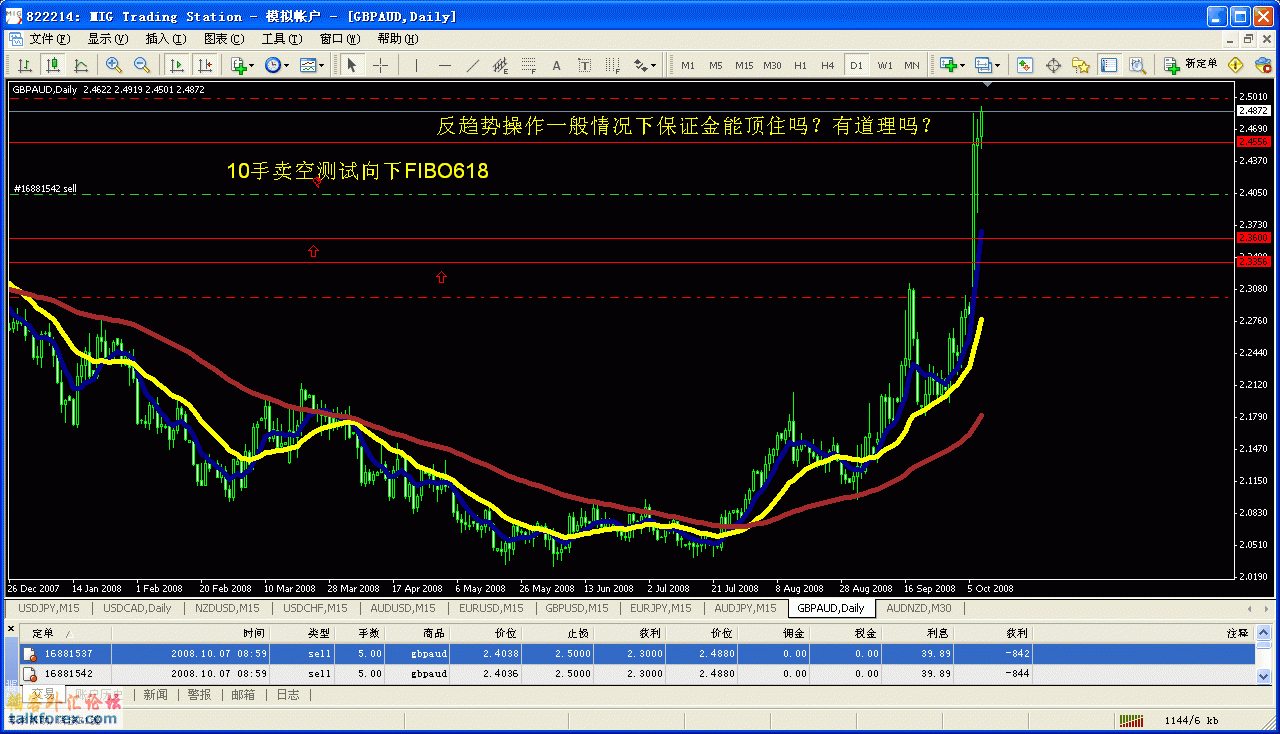Viewport: 1280px width, 734px height.
Task: Open the Strategy Tester icon
Action: (x=1137, y=65)
